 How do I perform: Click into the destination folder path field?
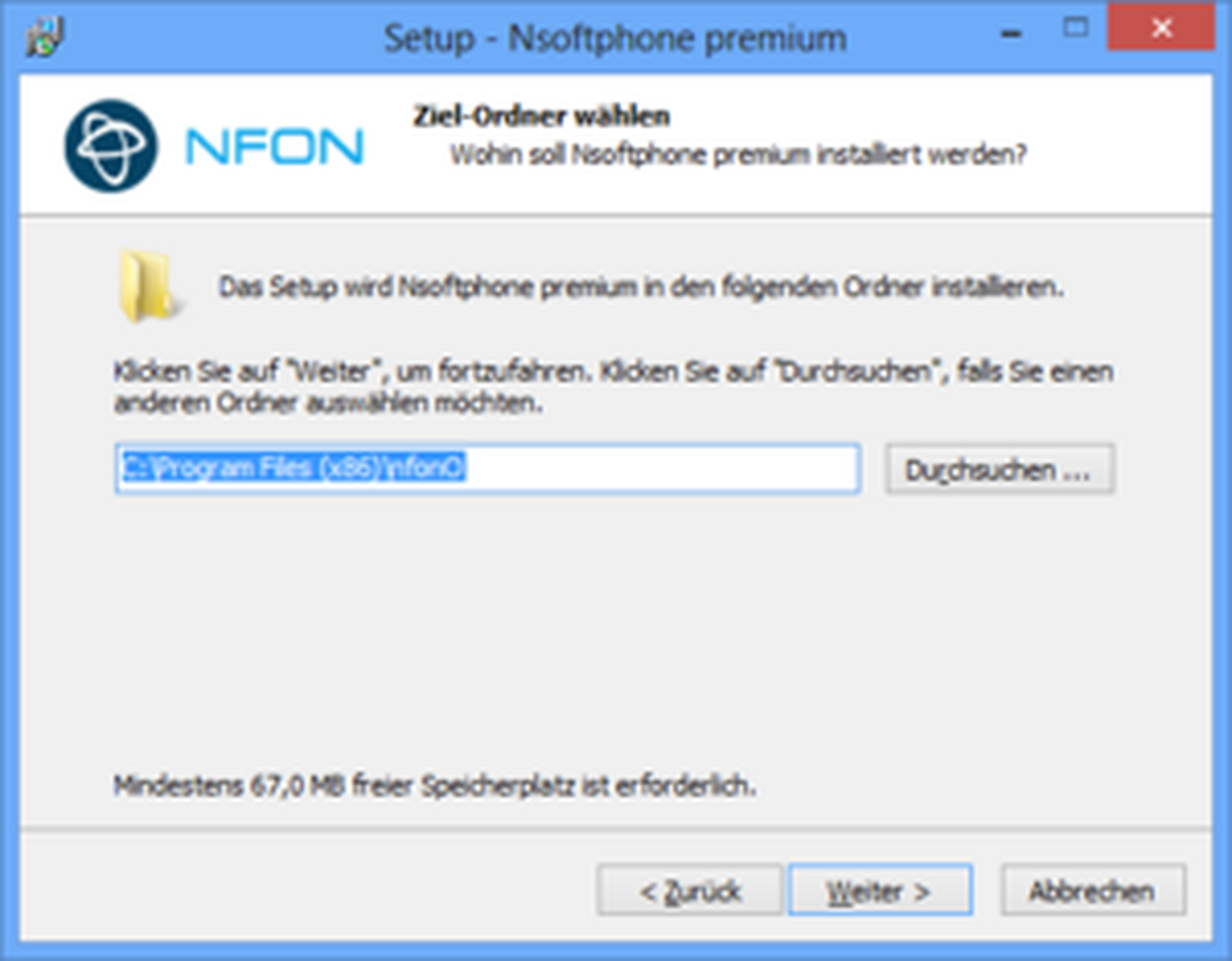click(487, 469)
